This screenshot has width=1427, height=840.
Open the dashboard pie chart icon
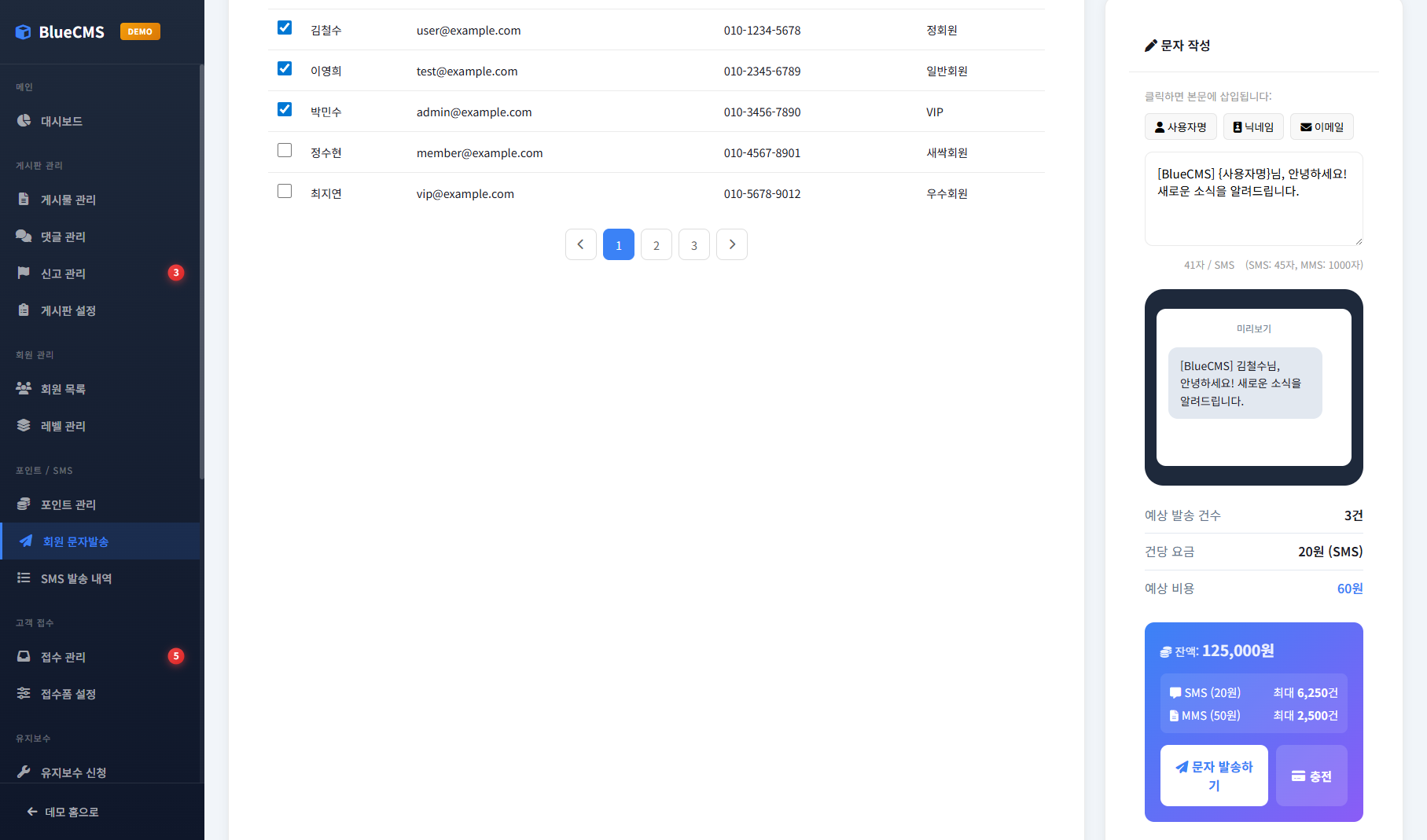24,121
